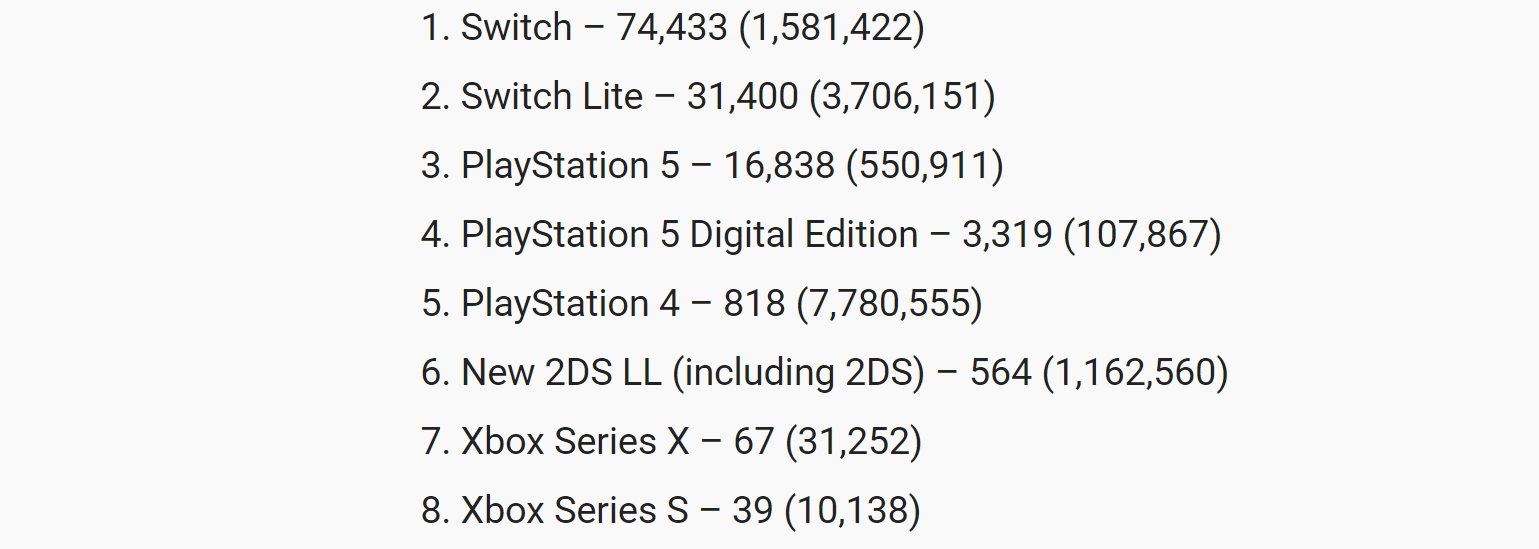1539x549 pixels.
Task: Click the 107,867 Digital Edition total
Action: [1142, 235]
